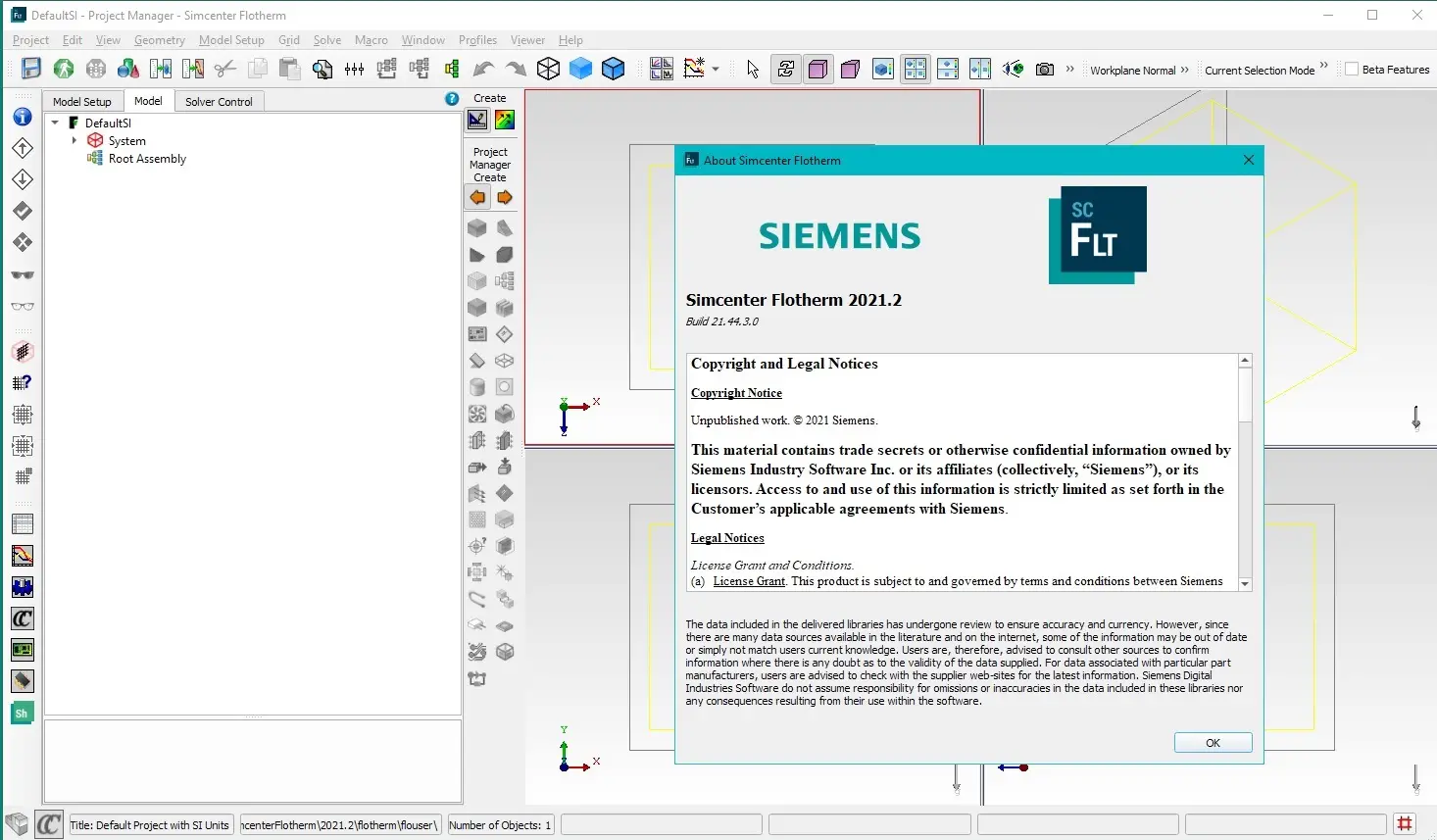Open the Geometry menu

(x=159, y=40)
